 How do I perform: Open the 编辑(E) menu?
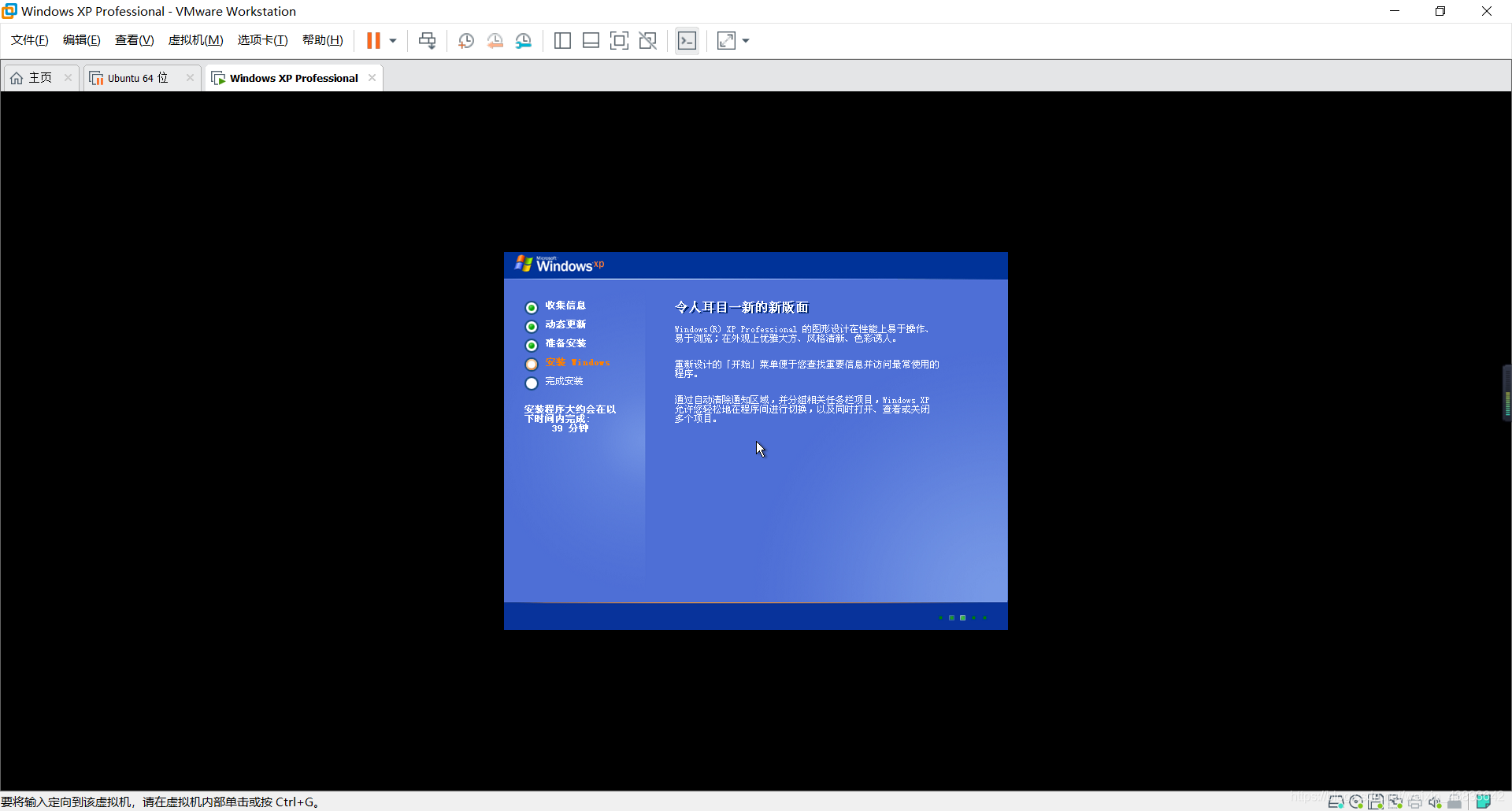(82, 40)
